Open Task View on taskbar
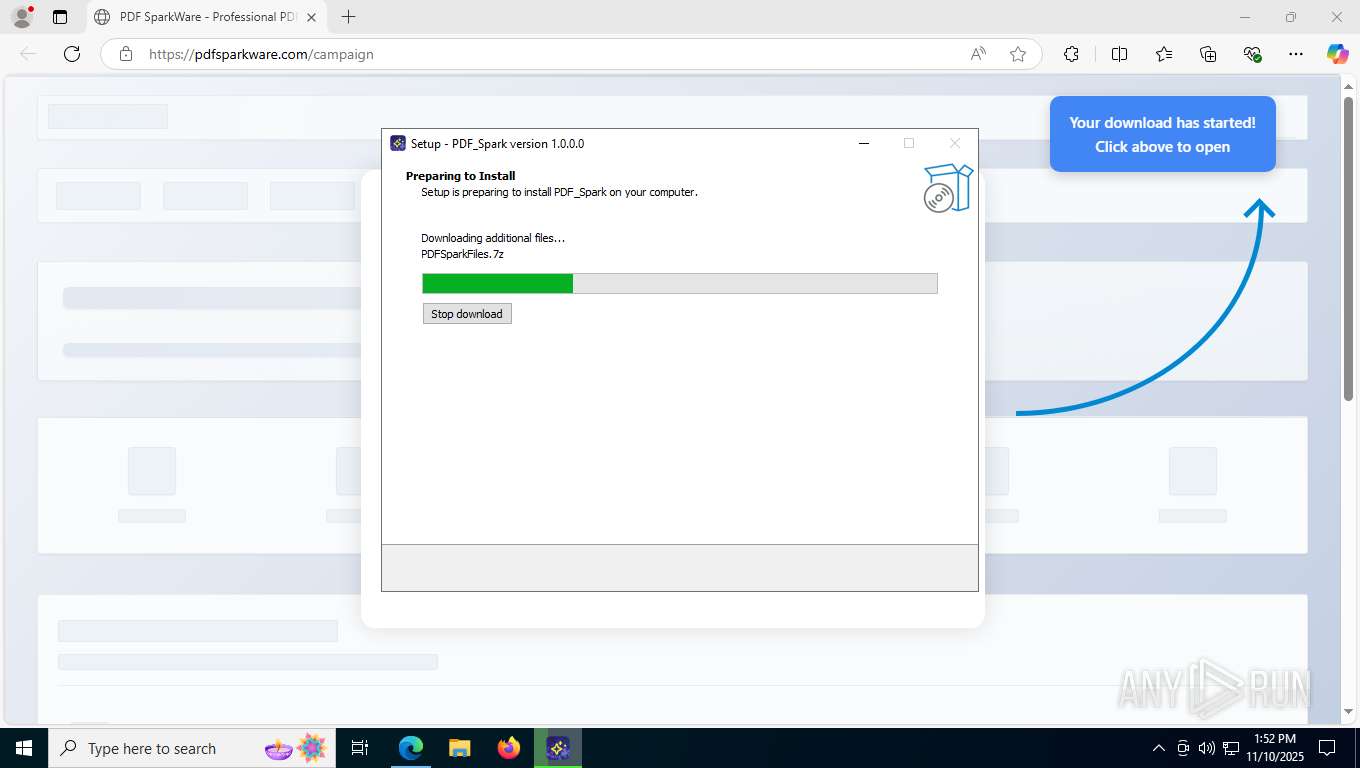 (360, 748)
